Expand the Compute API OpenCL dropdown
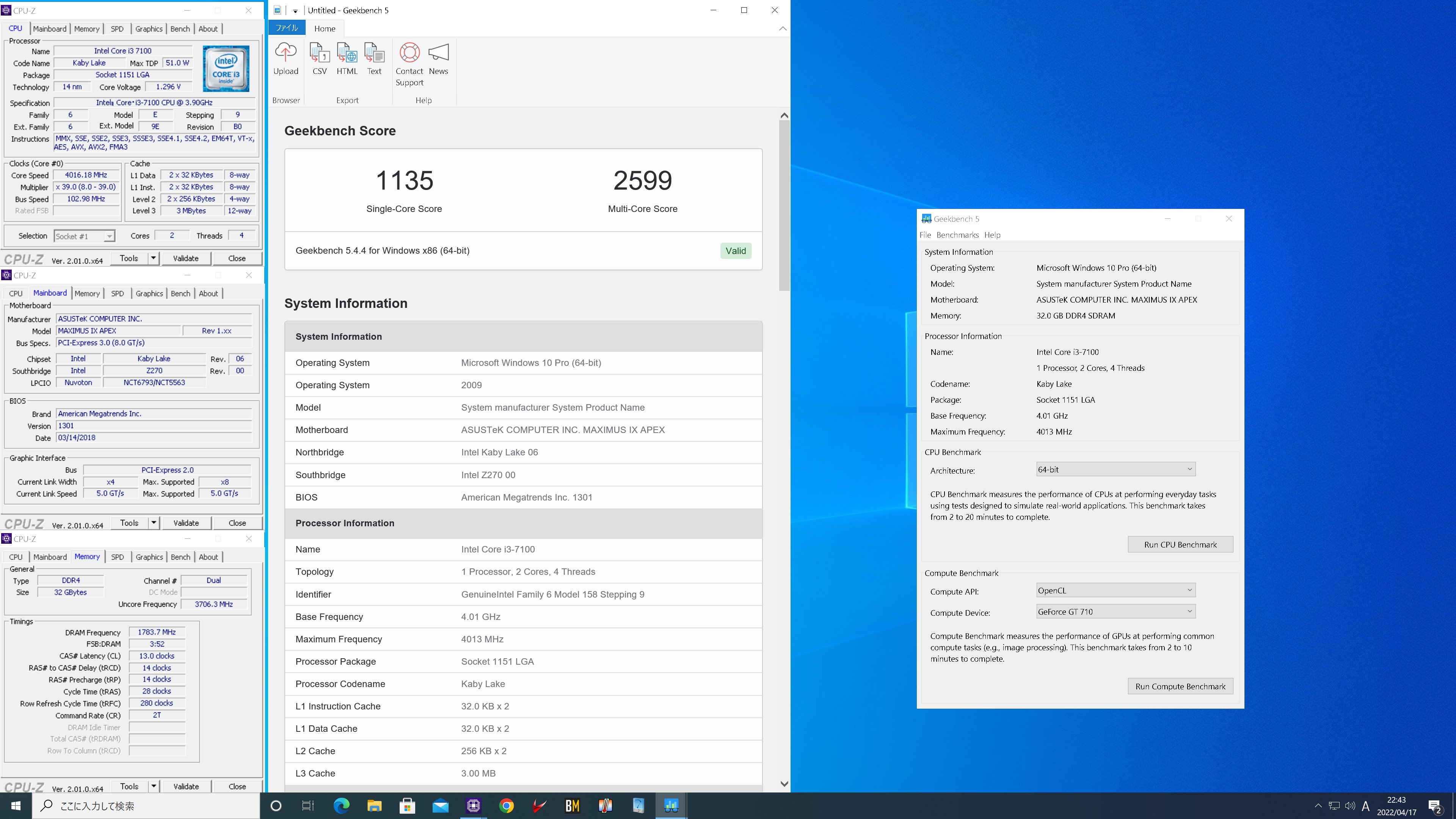The image size is (1456, 819). pyautogui.click(x=1116, y=590)
